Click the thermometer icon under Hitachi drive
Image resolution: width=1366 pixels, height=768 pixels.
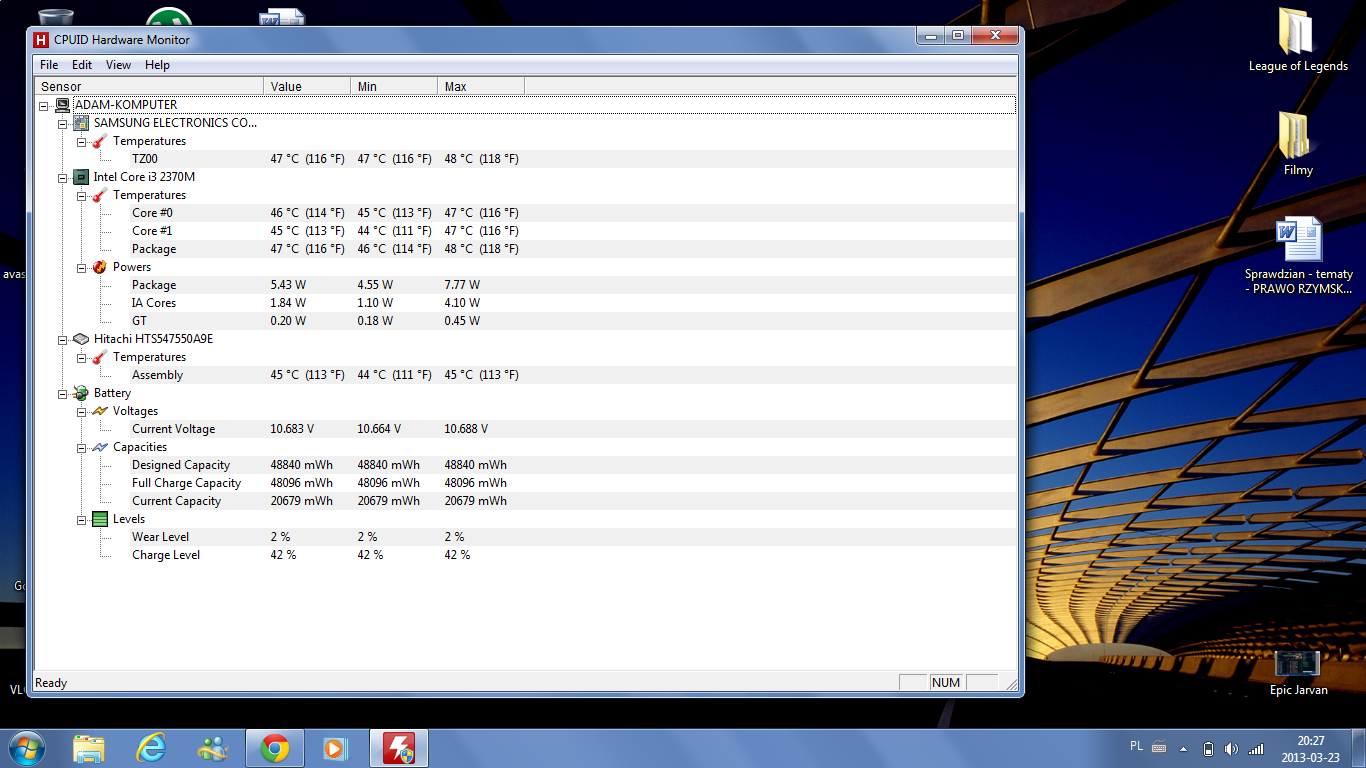pos(100,357)
